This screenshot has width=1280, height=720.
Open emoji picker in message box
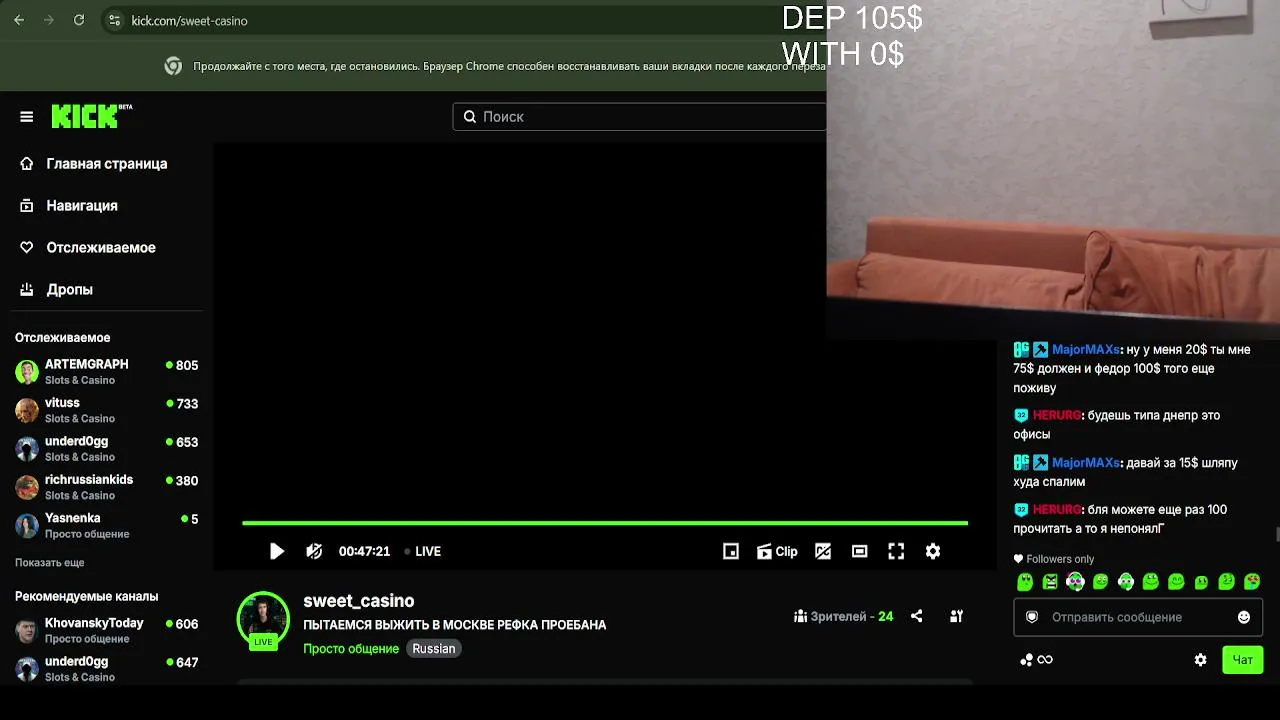(1244, 617)
